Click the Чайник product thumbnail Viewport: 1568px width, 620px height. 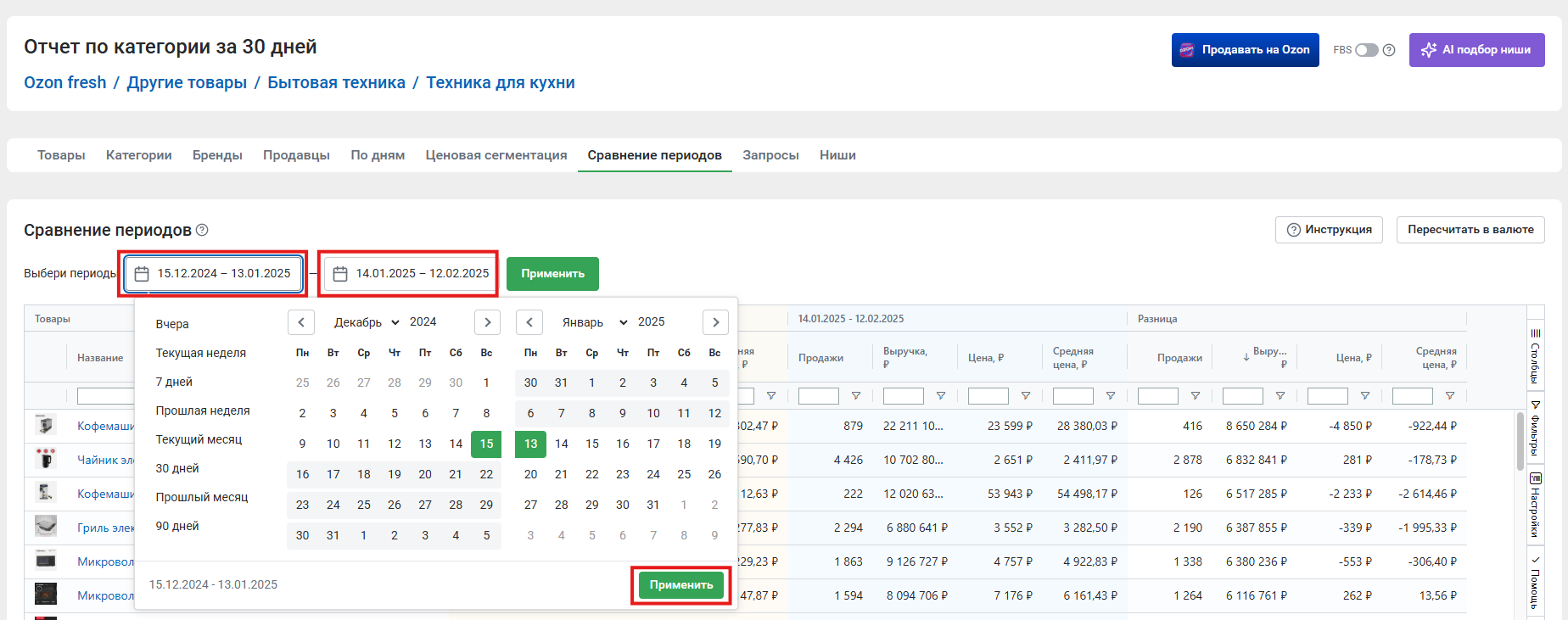(x=46, y=459)
